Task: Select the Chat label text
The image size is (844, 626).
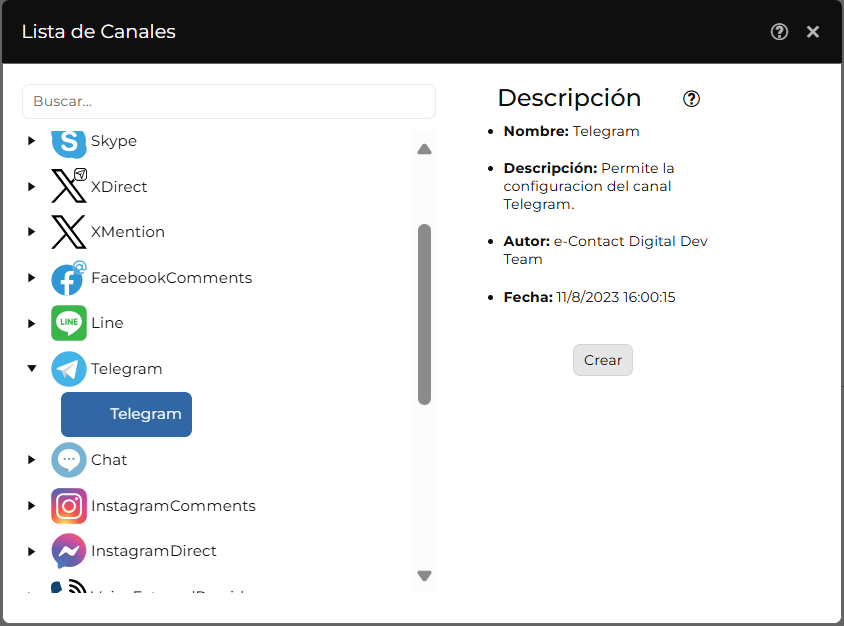Action: tap(109, 460)
